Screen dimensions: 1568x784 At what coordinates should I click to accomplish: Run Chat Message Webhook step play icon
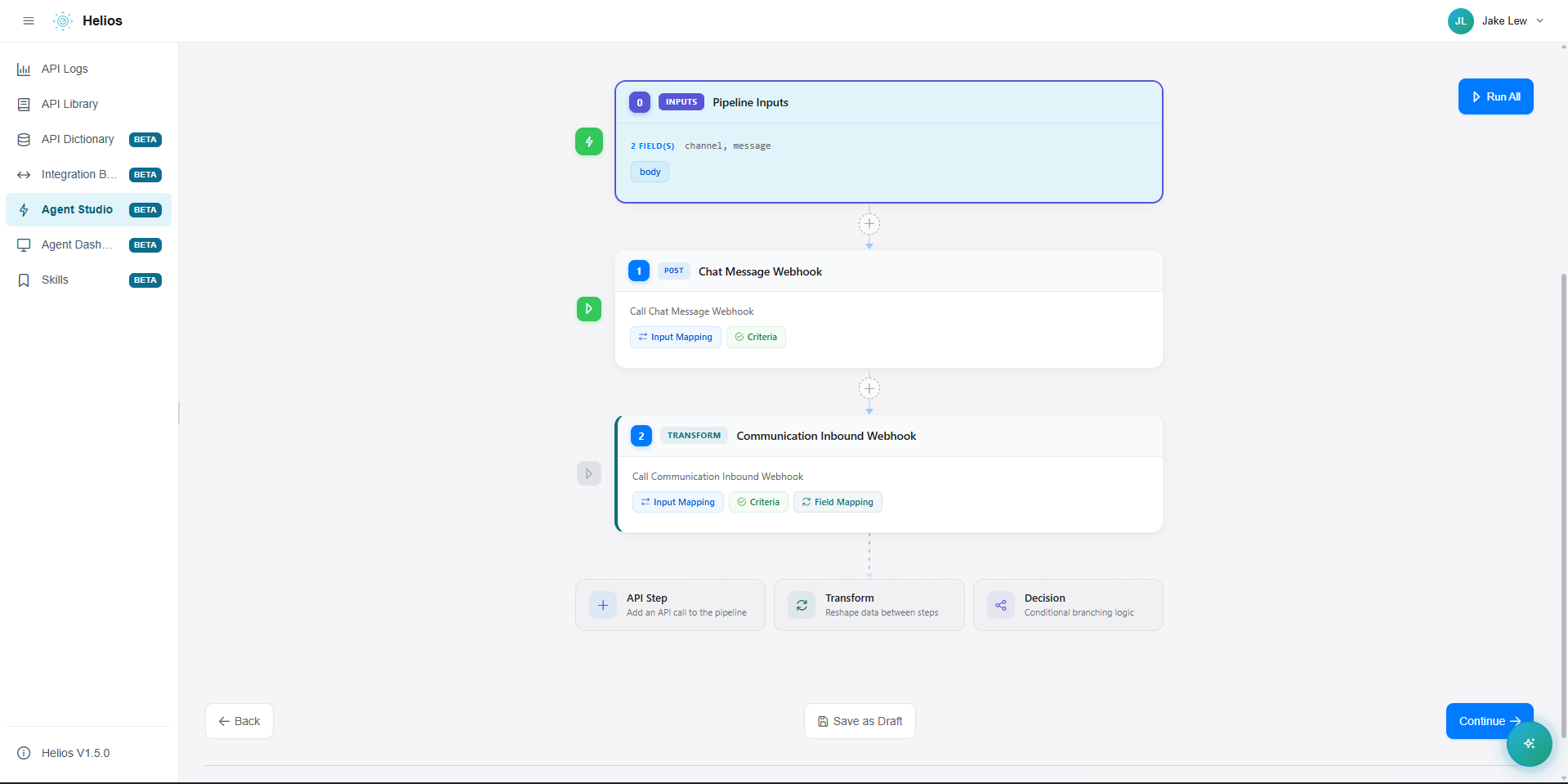point(589,309)
